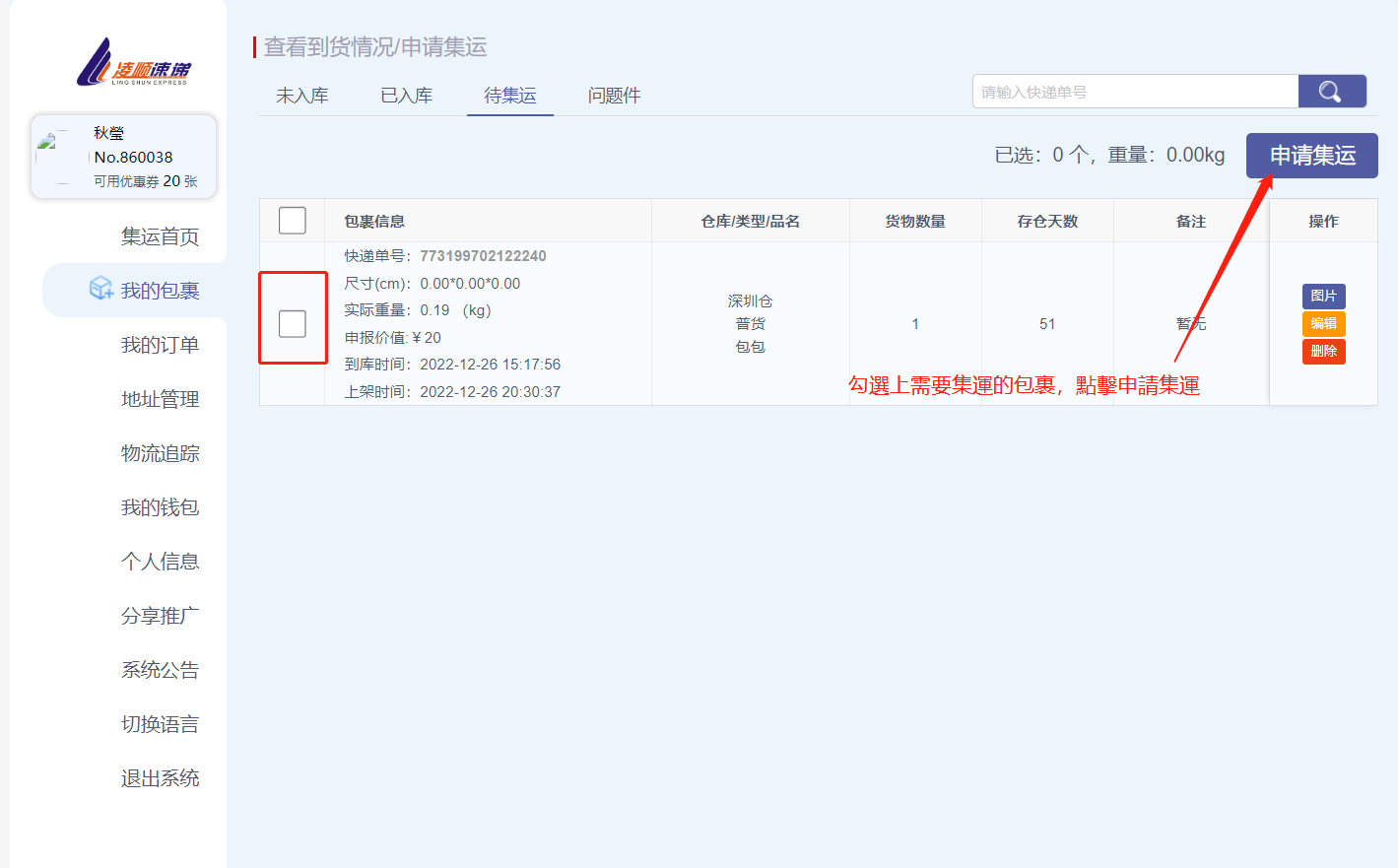Click the No.860038 member number
This screenshot has width=1398, height=868.
tap(133, 157)
